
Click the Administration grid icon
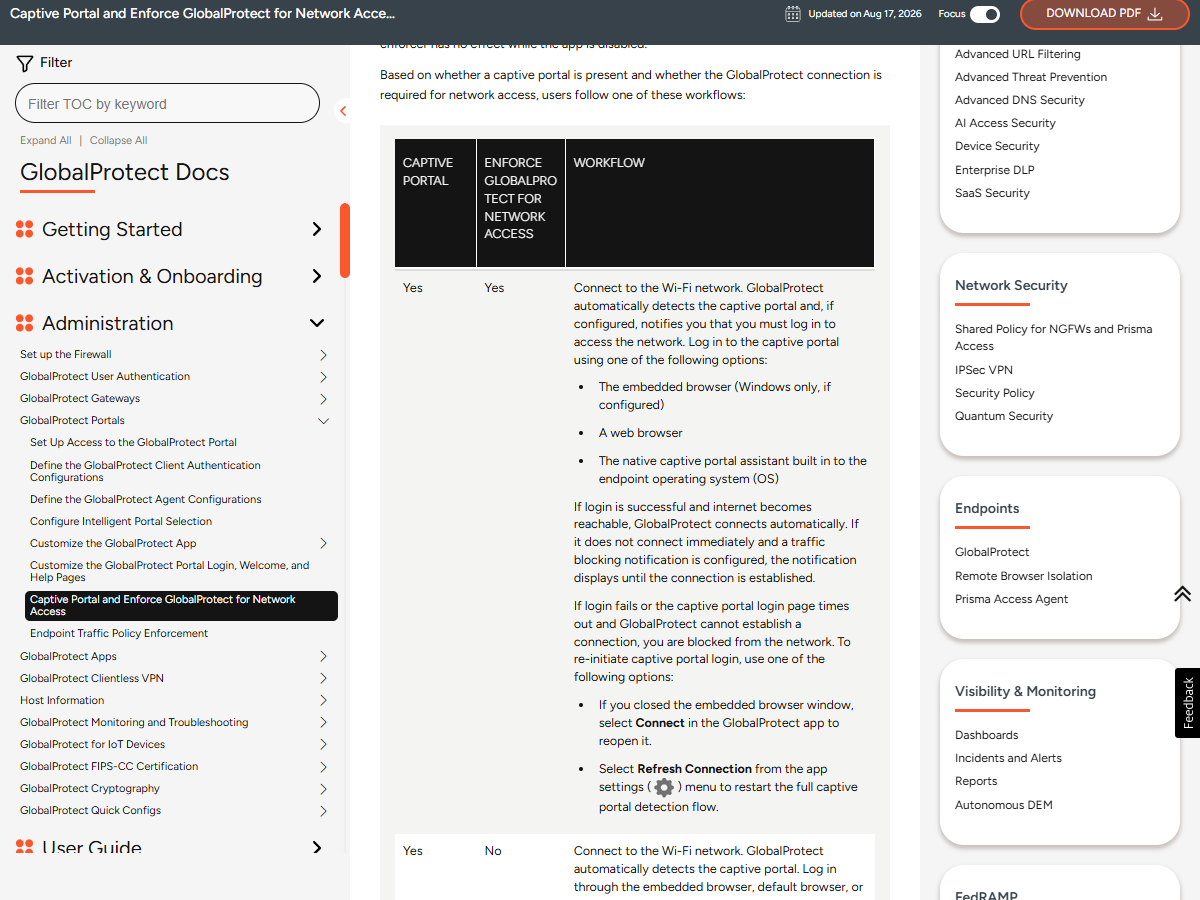[x=25, y=323]
